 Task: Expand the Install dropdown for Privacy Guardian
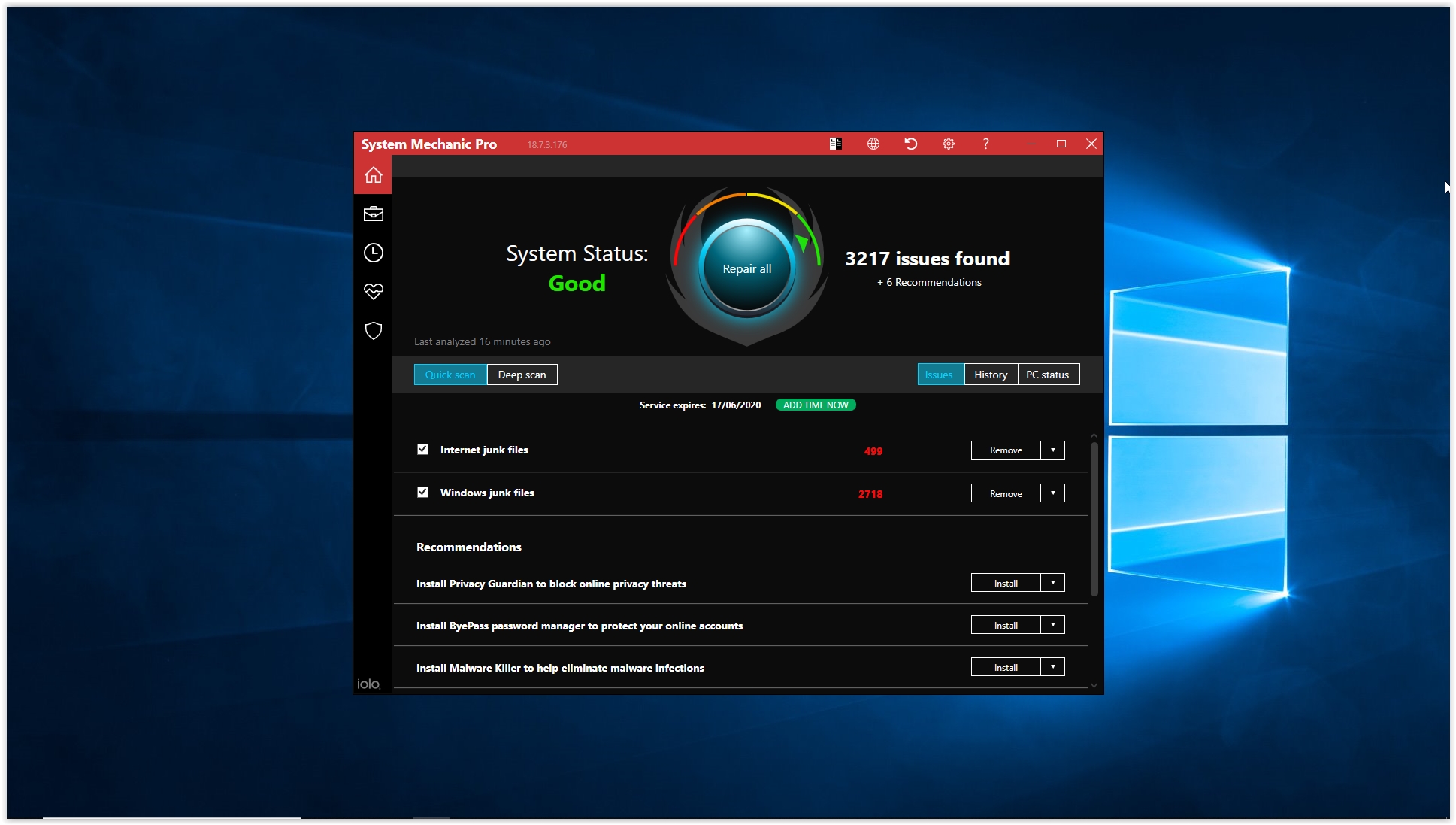[x=1052, y=582]
